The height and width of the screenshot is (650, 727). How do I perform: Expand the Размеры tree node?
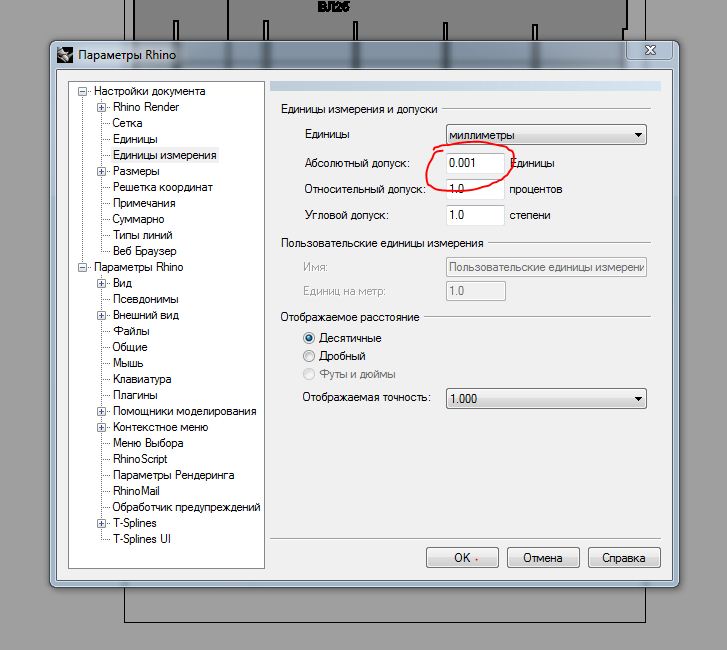point(101,172)
